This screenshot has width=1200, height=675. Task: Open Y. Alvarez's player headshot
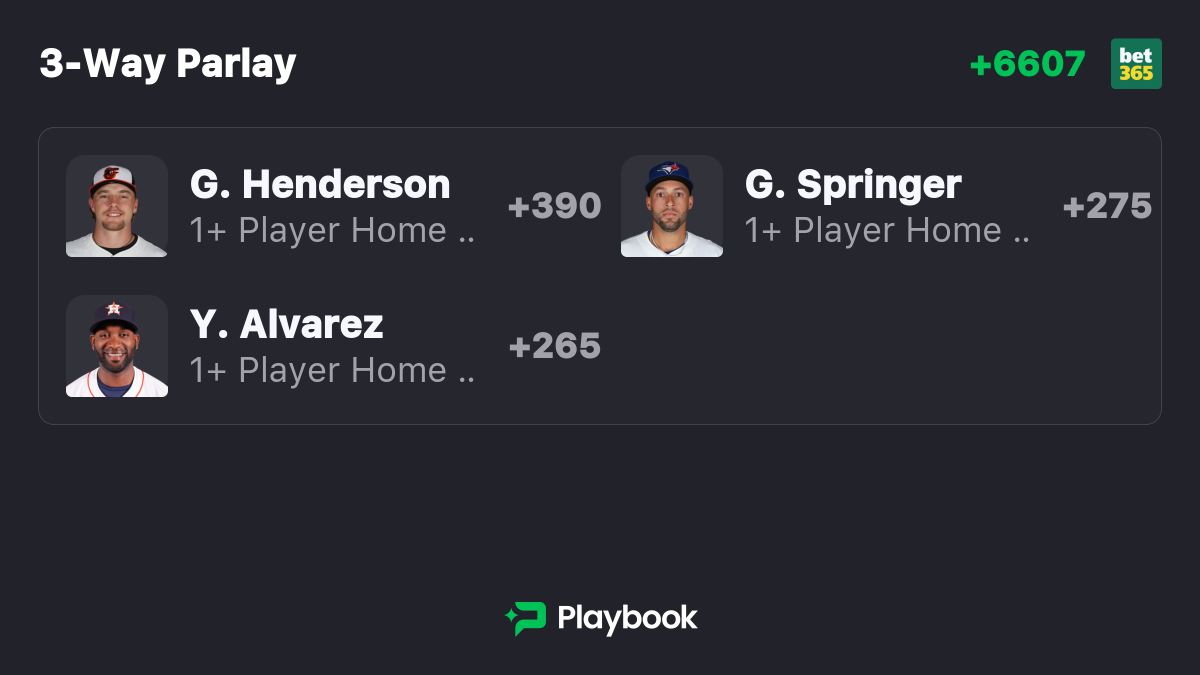pos(117,346)
